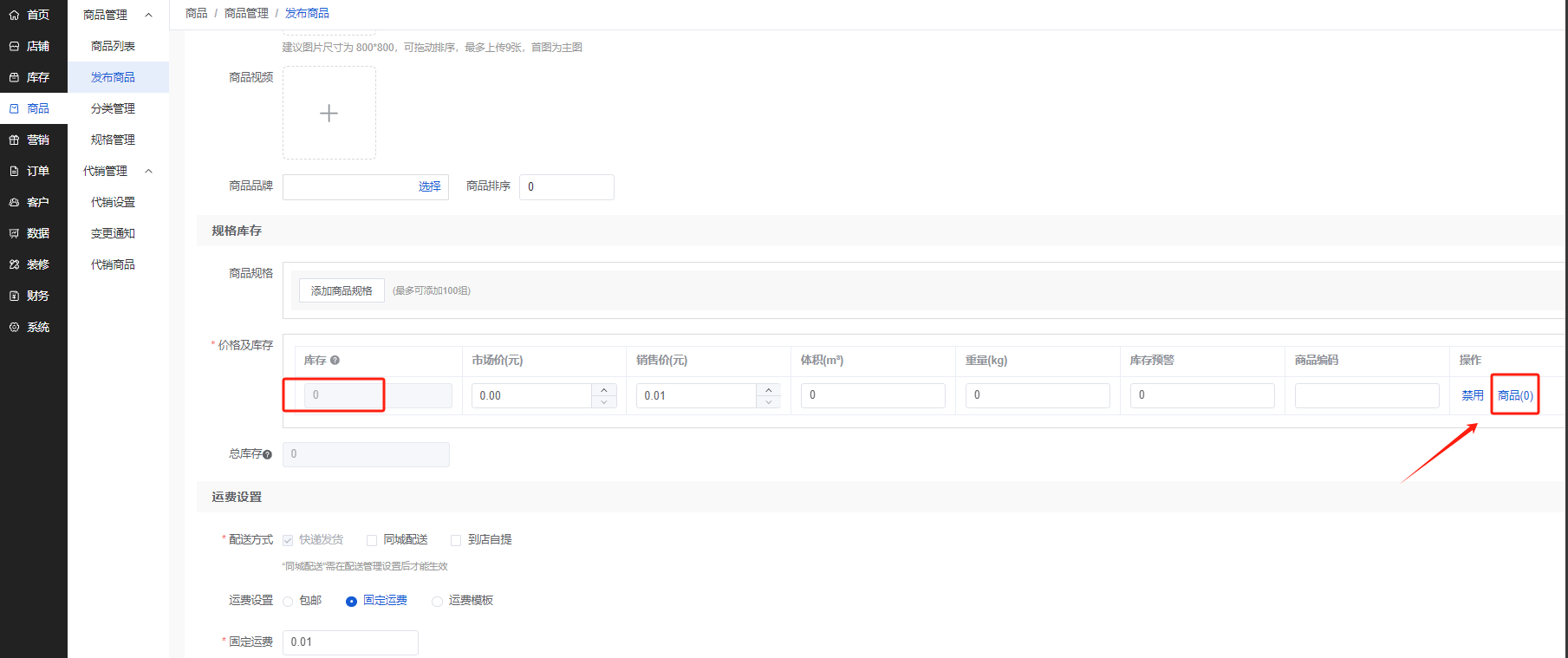1568x658 pixels.
Task: Click the 库存预警 input field
Action: 1202,395
